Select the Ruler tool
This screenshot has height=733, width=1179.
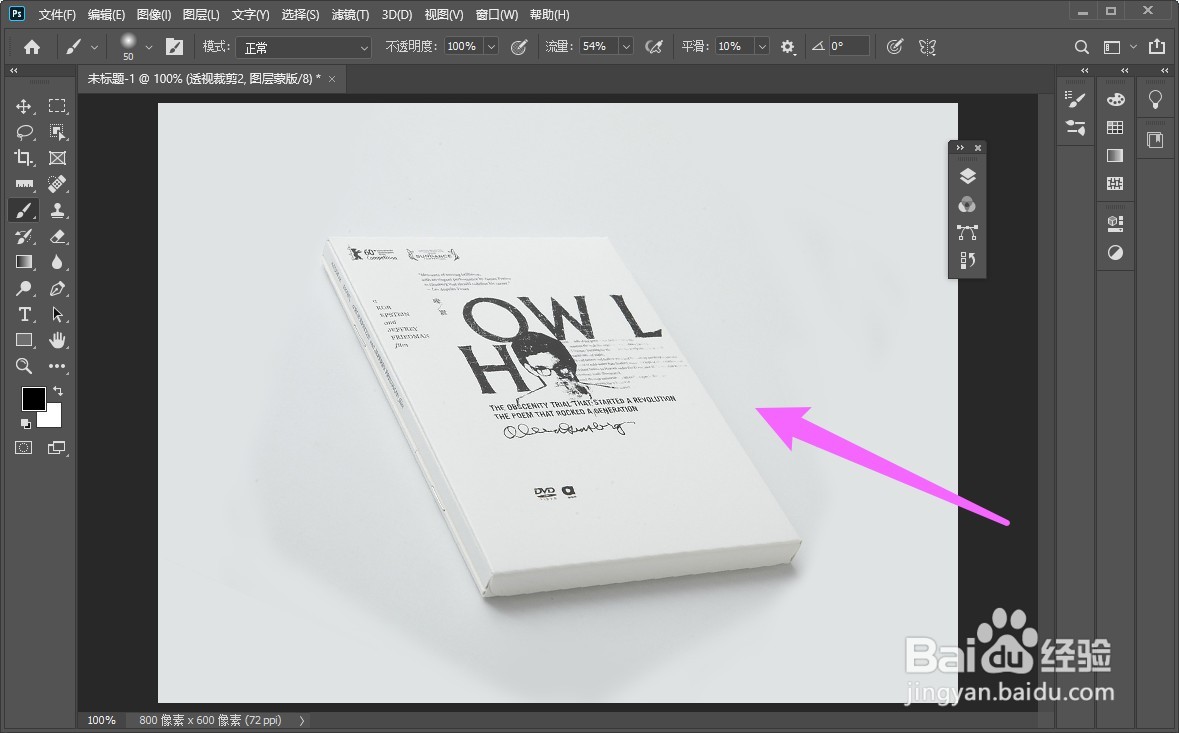coord(24,184)
